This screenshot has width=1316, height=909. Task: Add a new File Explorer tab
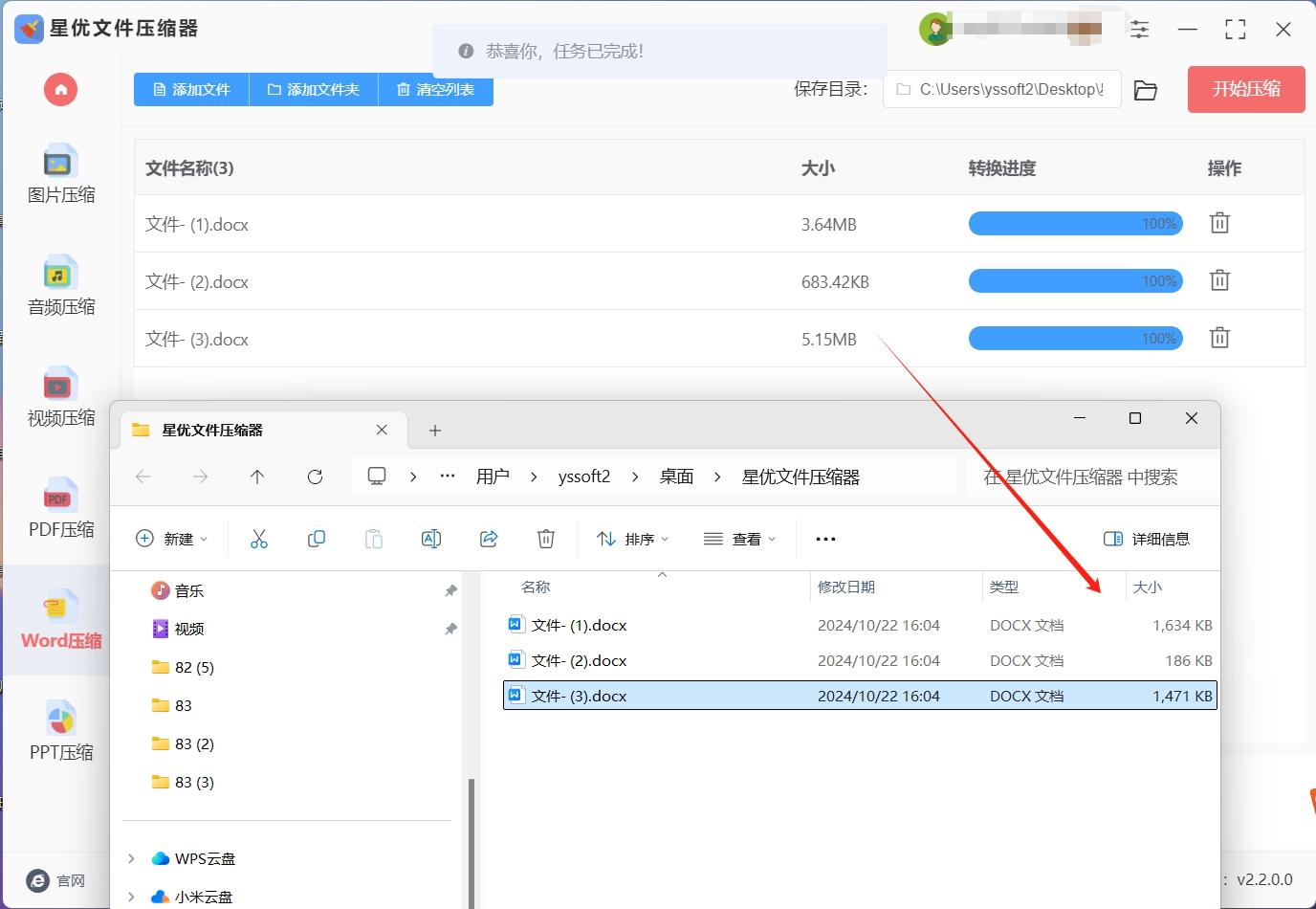(435, 431)
